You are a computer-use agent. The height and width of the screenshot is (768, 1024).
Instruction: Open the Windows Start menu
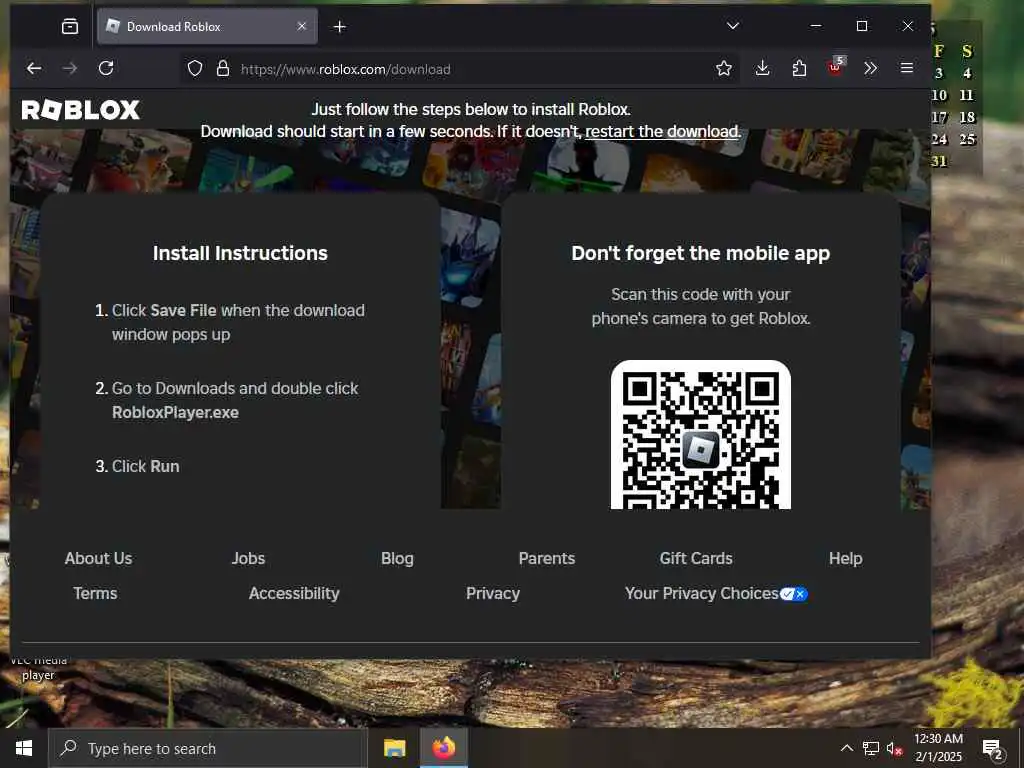click(x=24, y=748)
